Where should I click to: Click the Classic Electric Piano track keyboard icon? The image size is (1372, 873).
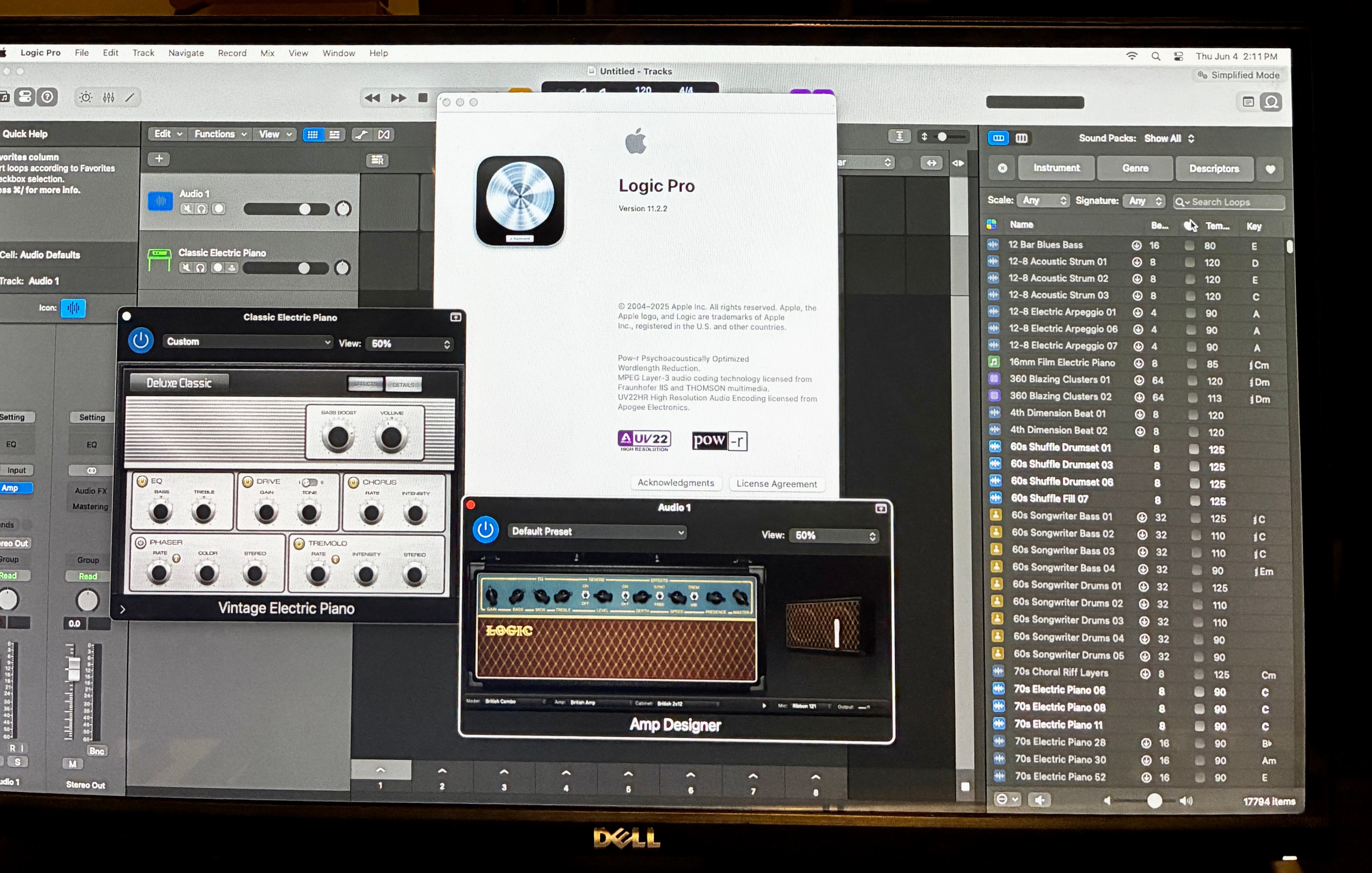159,260
